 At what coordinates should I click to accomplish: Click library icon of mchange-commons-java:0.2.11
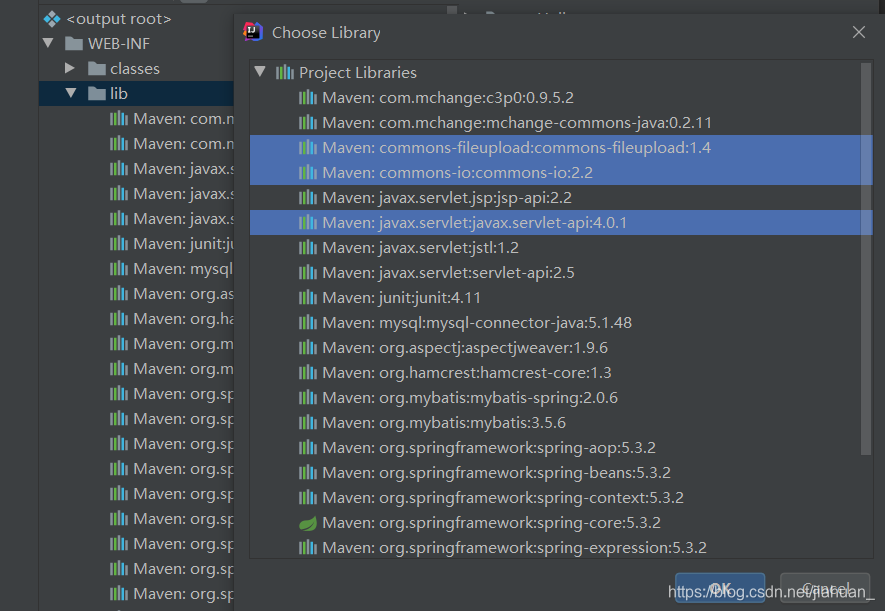308,122
